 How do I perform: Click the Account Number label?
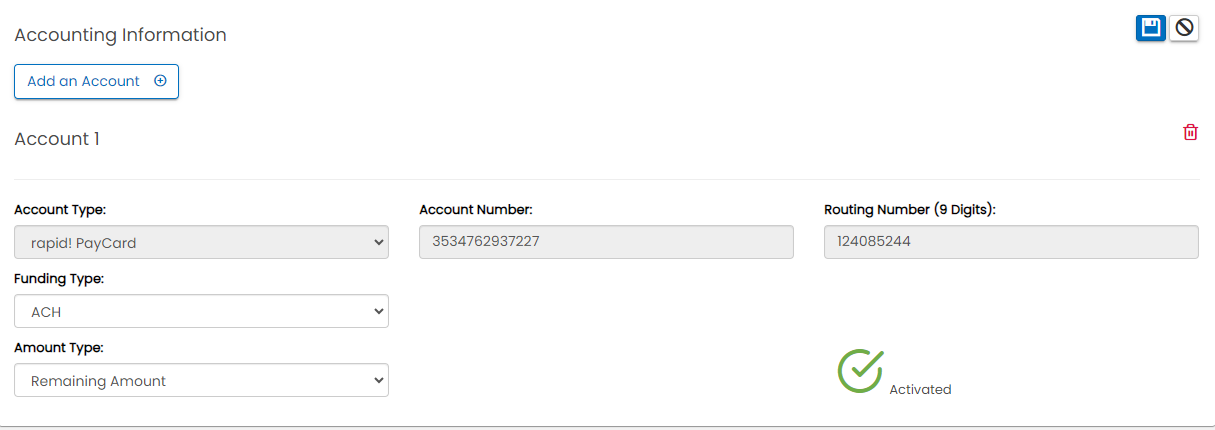click(x=475, y=210)
